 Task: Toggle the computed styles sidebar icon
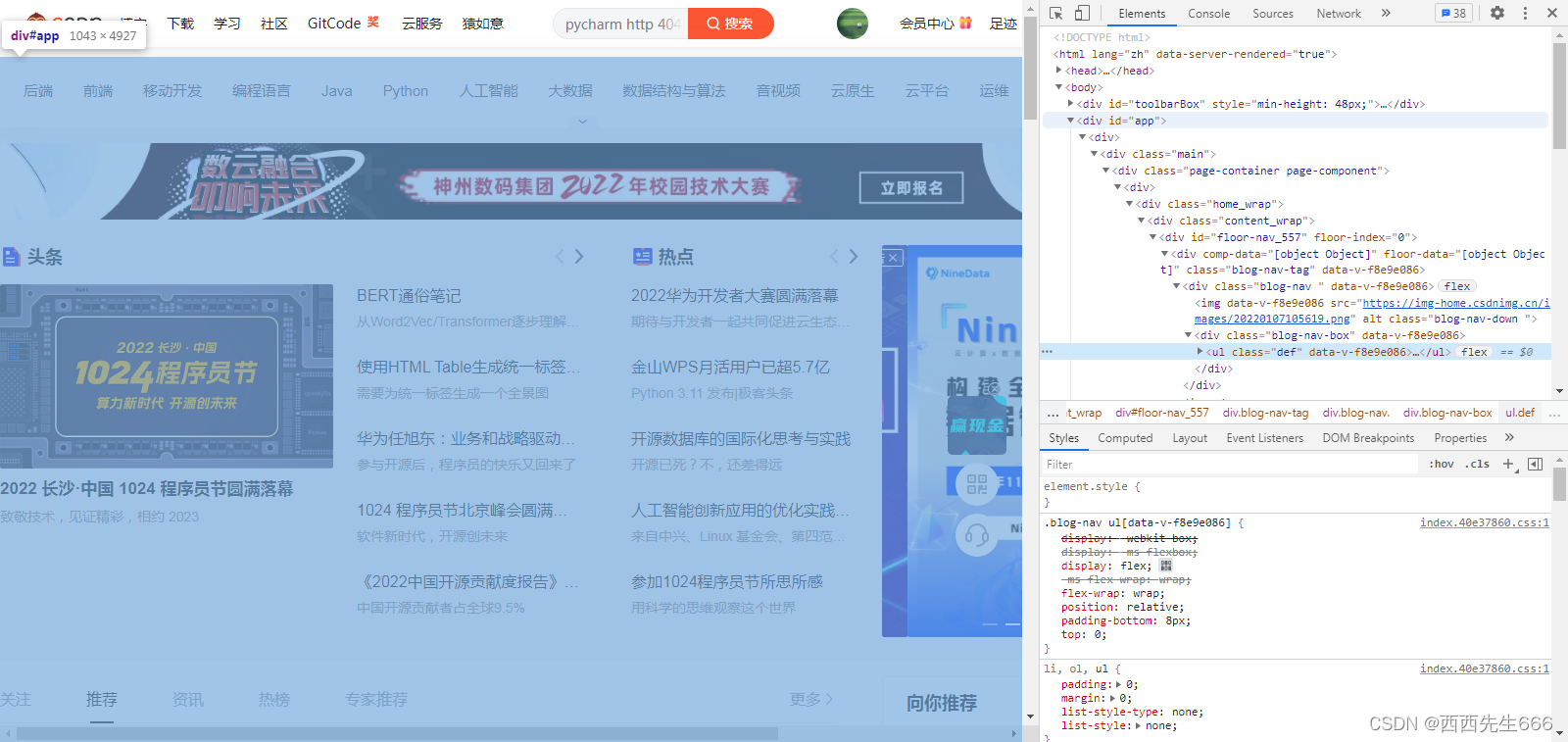coord(1535,465)
